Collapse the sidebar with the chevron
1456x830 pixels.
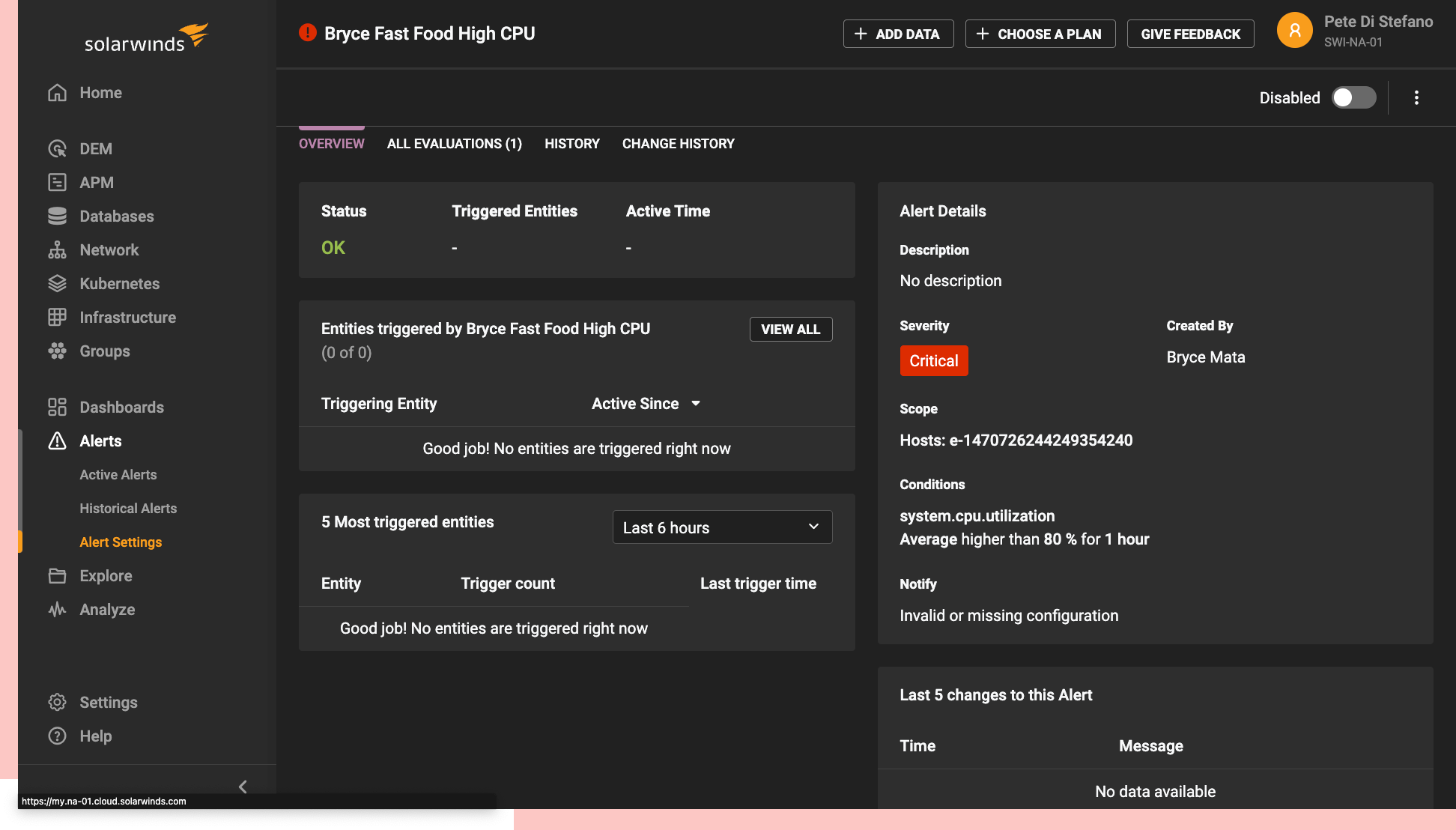(243, 787)
